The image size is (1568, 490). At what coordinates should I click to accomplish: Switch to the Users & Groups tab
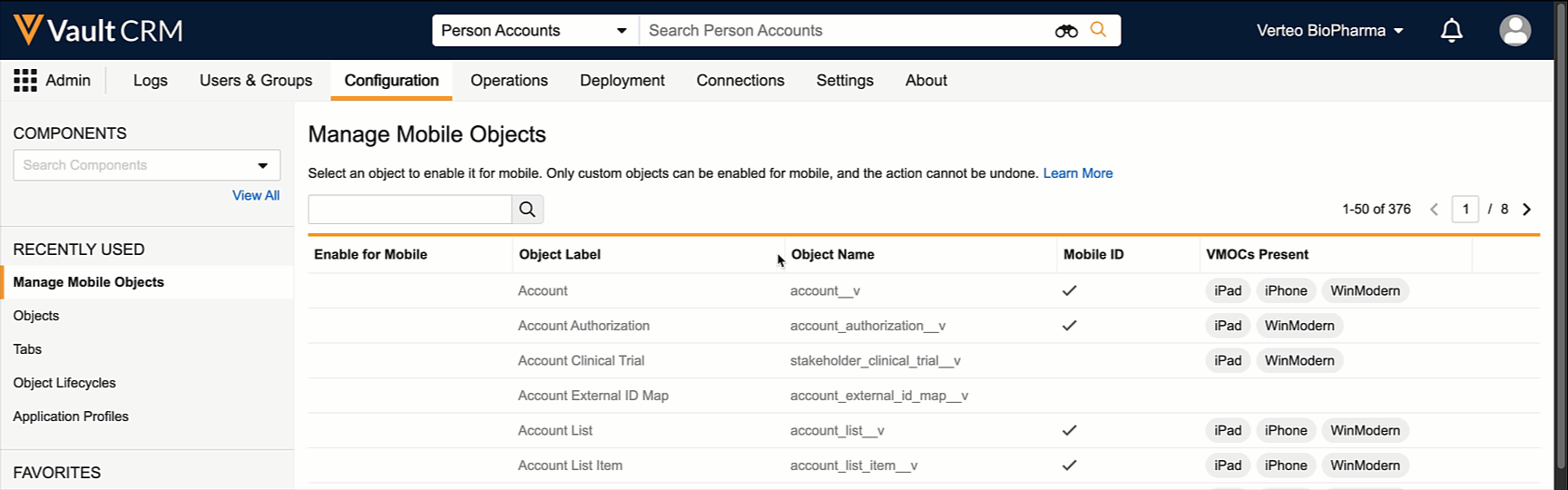click(x=256, y=81)
